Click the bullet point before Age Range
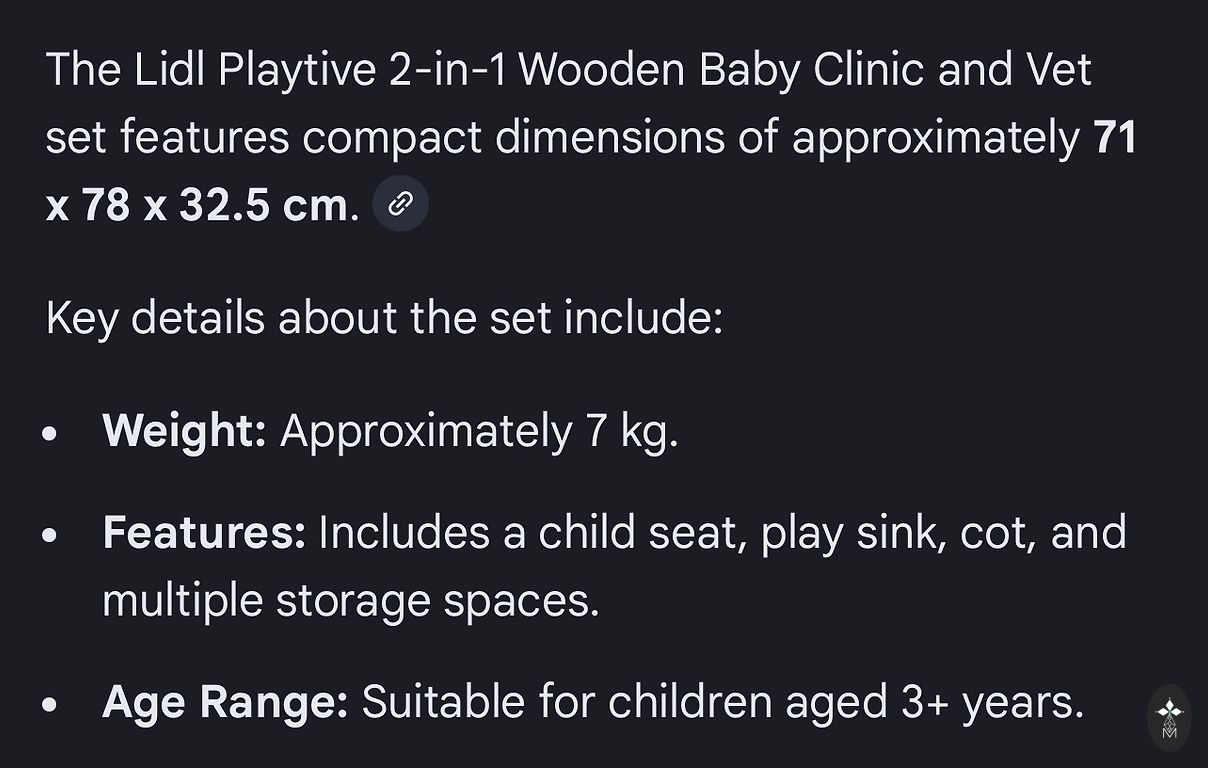This screenshot has width=1208, height=768. 51,704
